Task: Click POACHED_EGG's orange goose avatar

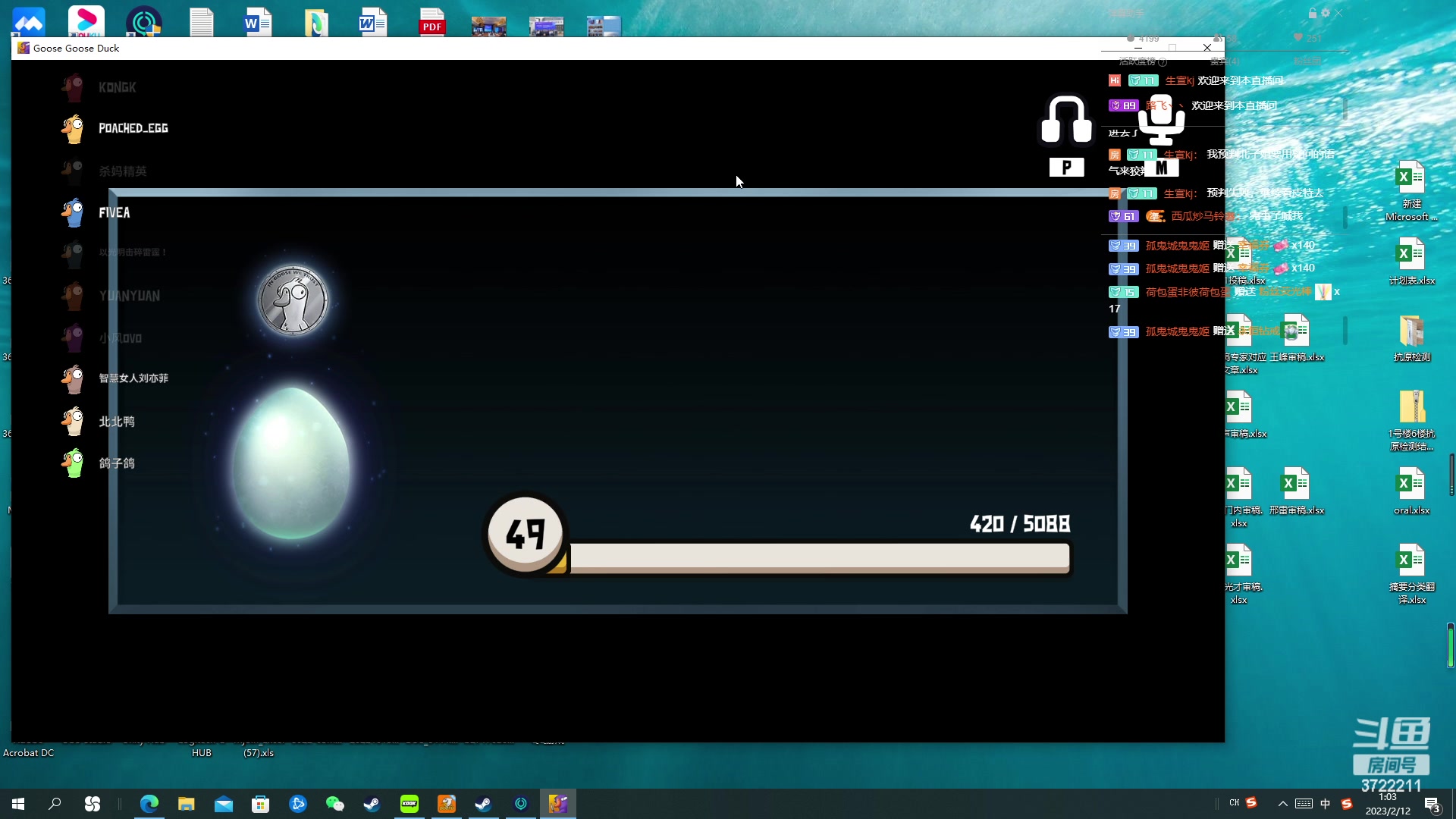Action: pos(73,129)
